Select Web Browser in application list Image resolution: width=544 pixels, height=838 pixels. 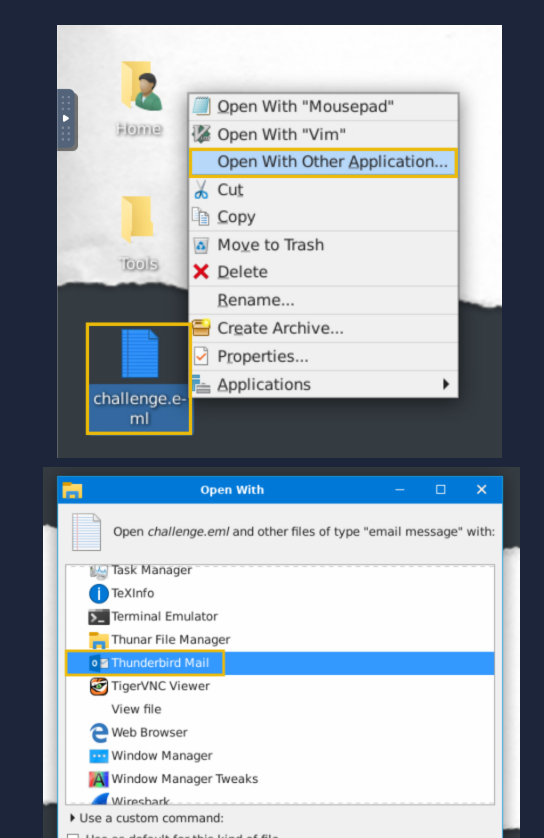pyautogui.click(x=280, y=733)
